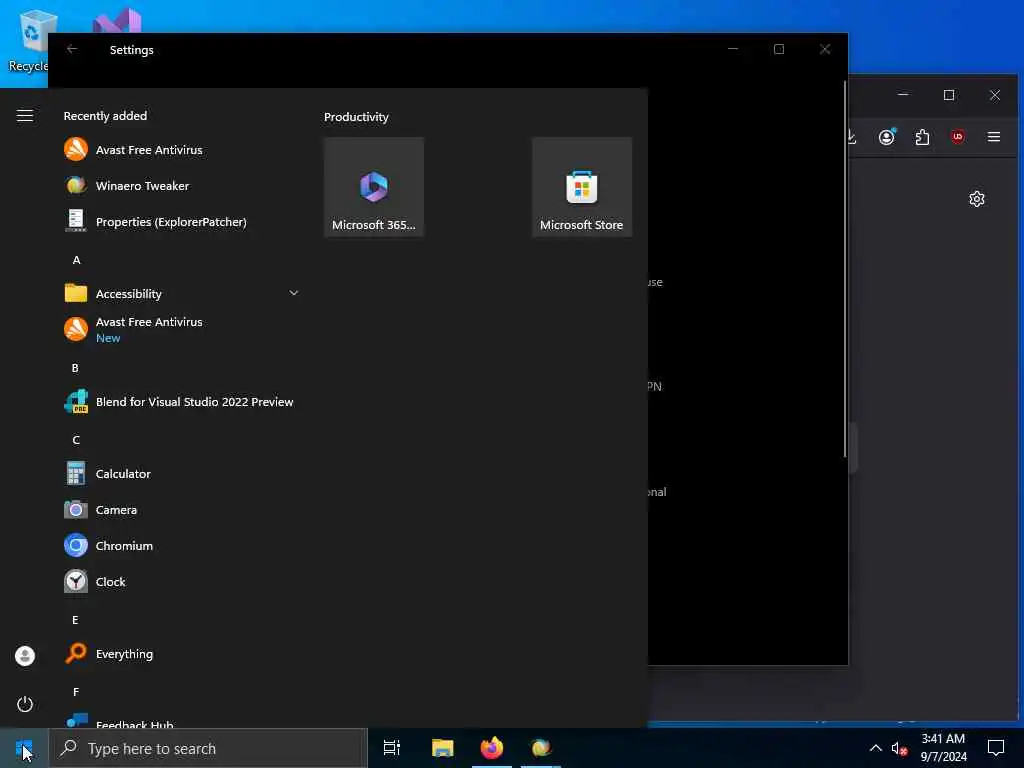1024x768 pixels.
Task: Click the Settings window scrollbar
Action: click(x=844, y=268)
